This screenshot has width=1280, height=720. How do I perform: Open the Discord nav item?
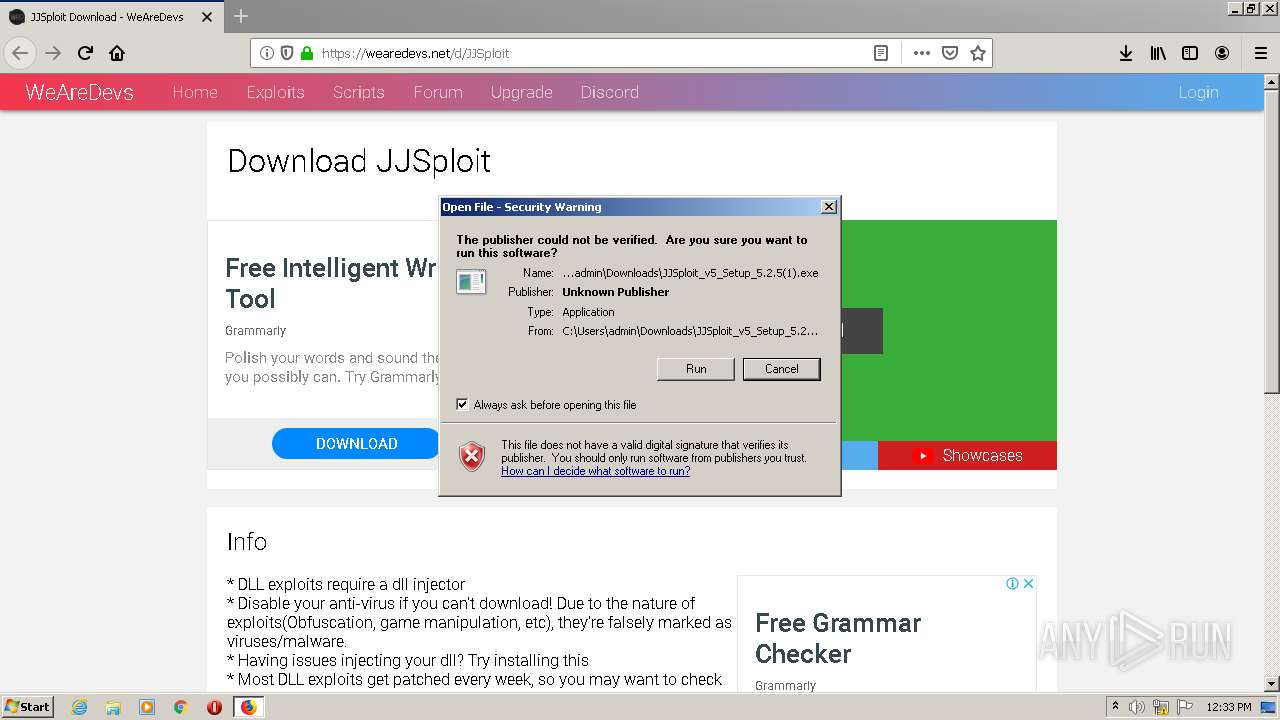click(609, 92)
